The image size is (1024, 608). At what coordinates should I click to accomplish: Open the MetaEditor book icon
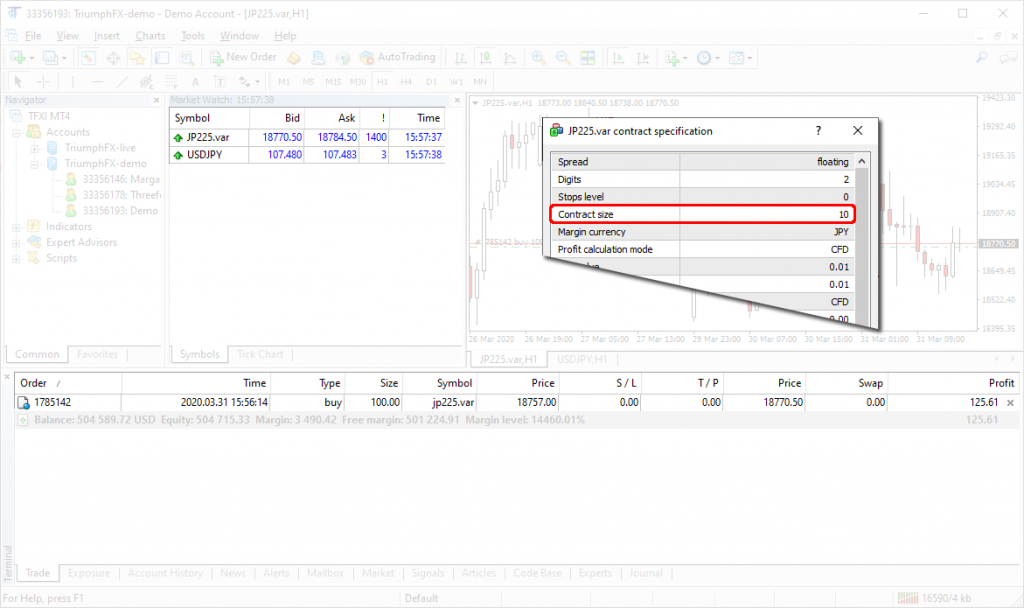pos(294,58)
